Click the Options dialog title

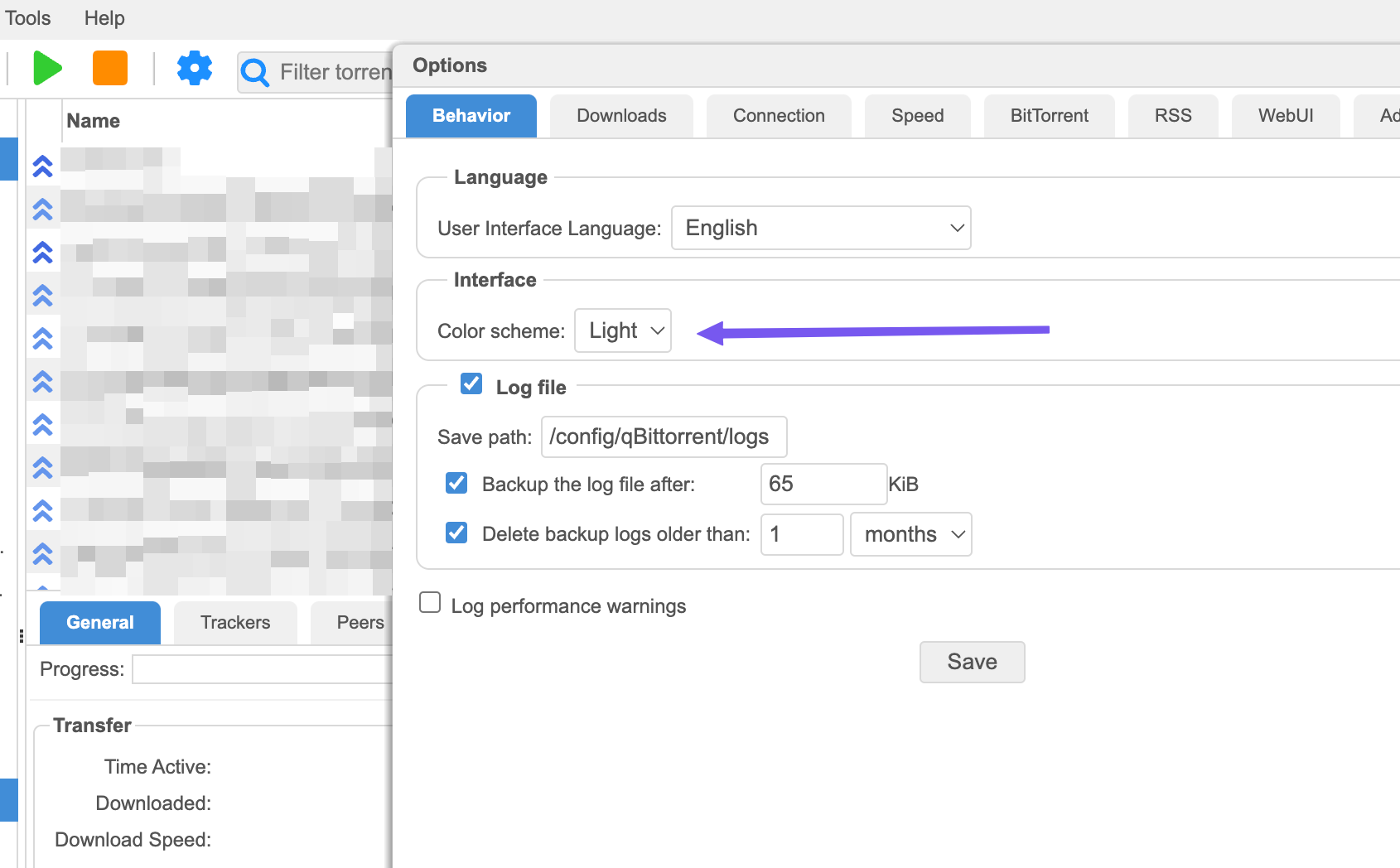click(450, 65)
